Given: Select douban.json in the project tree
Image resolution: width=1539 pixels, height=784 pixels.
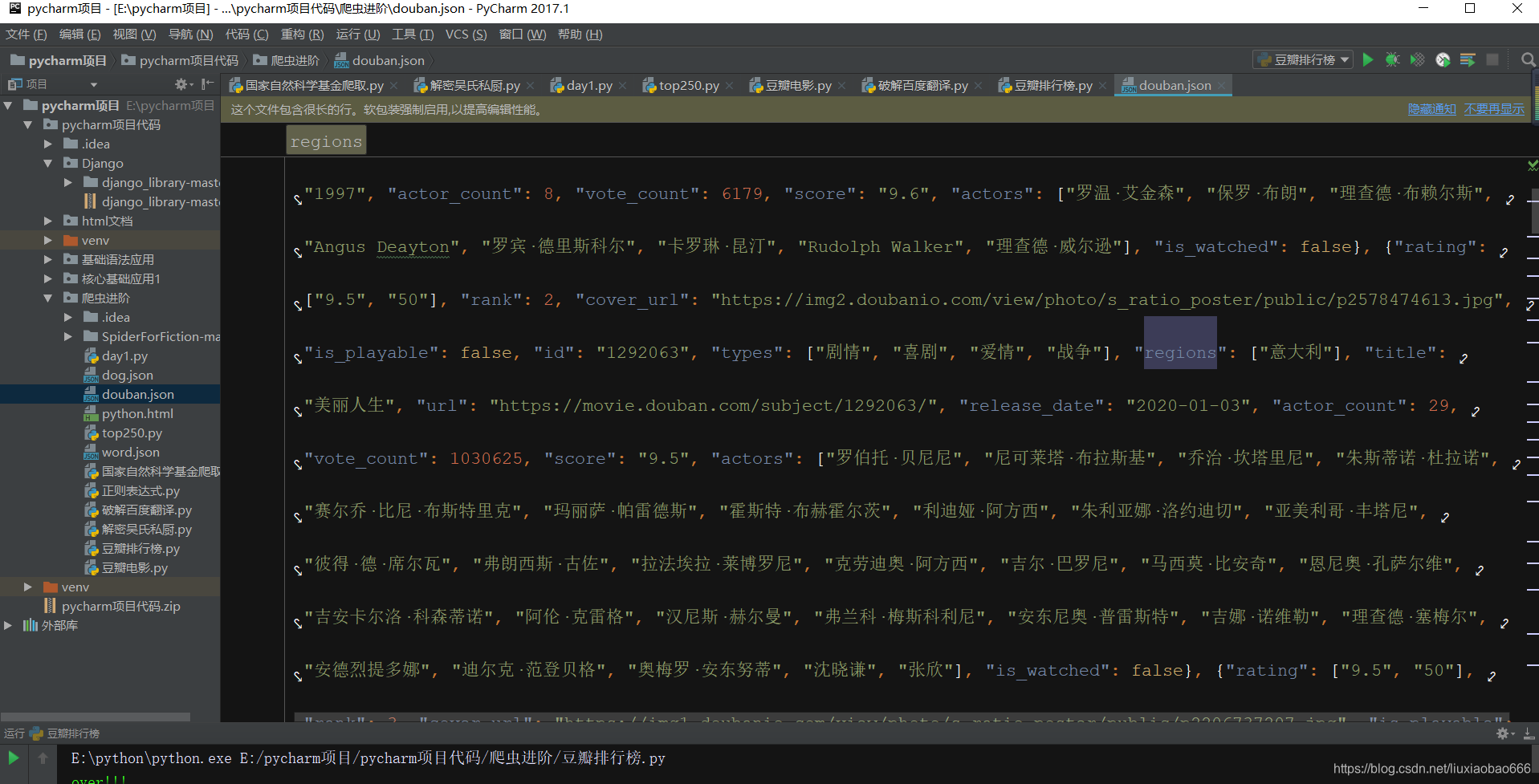Looking at the screenshot, I should tap(137, 394).
